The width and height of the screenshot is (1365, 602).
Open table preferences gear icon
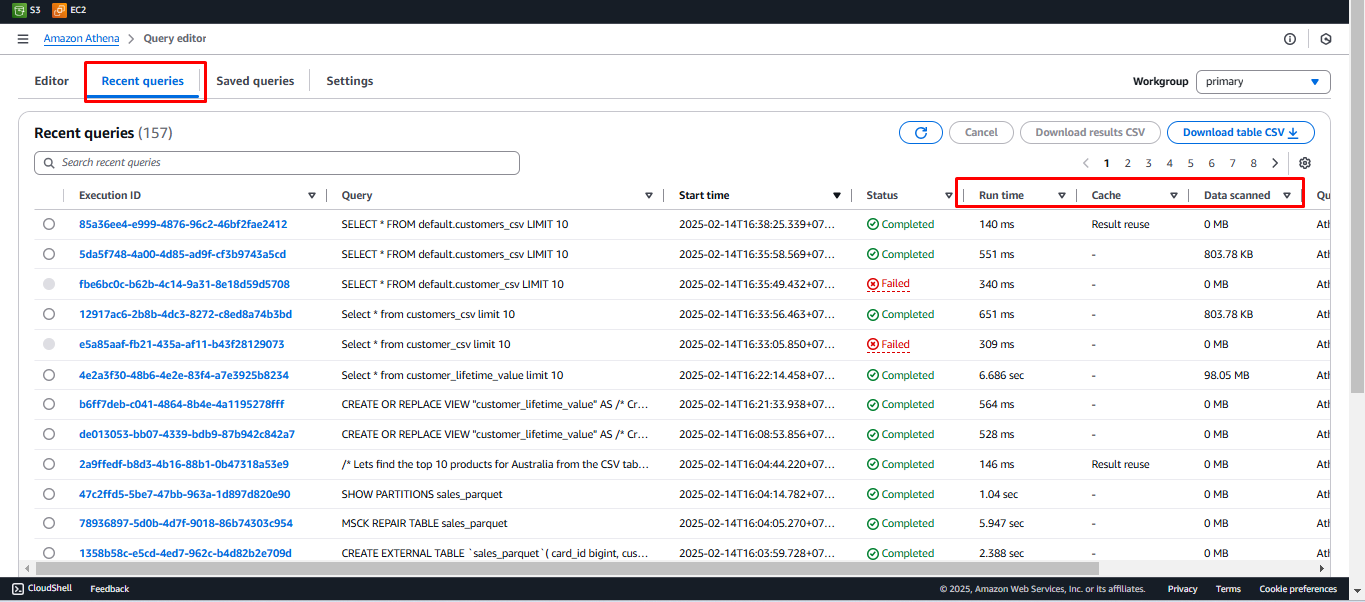coord(1304,163)
